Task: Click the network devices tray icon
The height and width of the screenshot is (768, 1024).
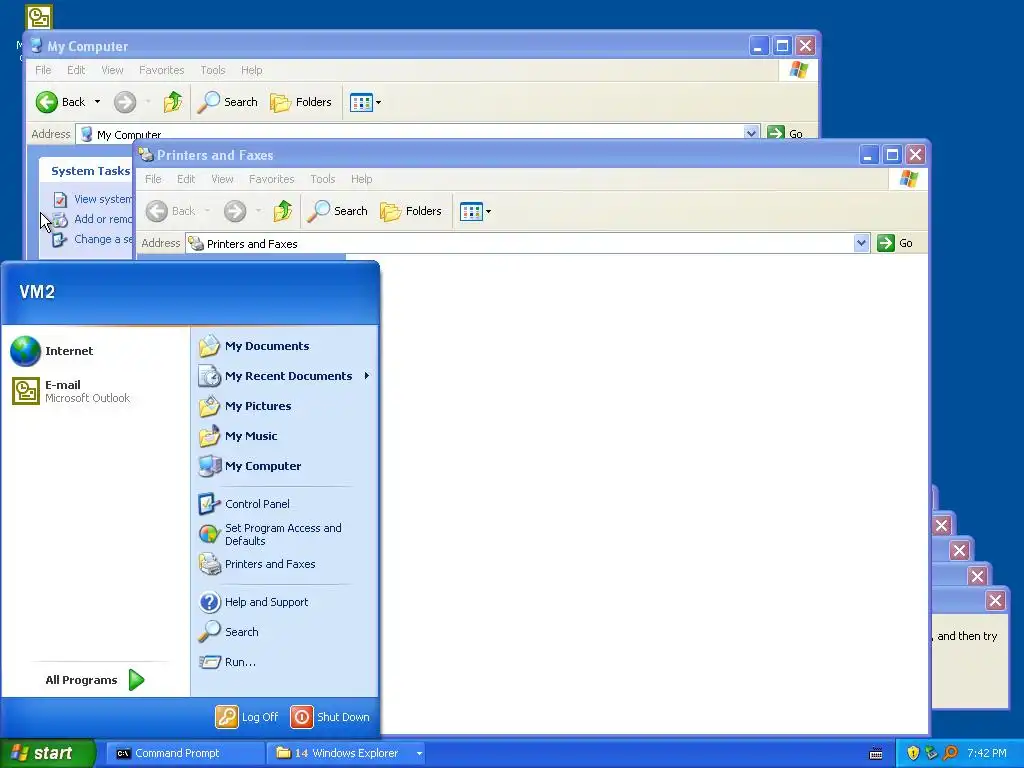Action: (932, 753)
